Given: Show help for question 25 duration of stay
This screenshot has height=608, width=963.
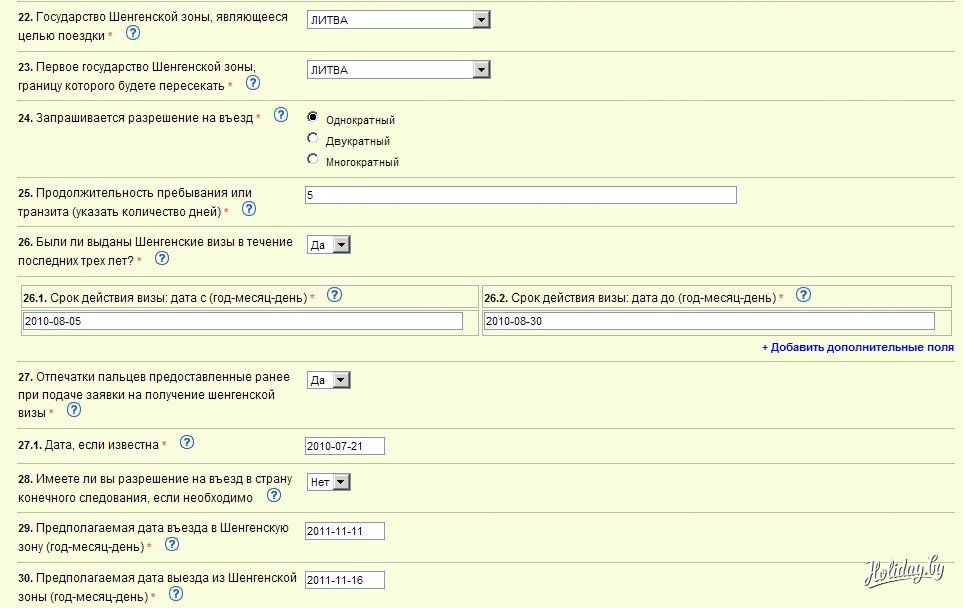Looking at the screenshot, I should [x=249, y=209].
